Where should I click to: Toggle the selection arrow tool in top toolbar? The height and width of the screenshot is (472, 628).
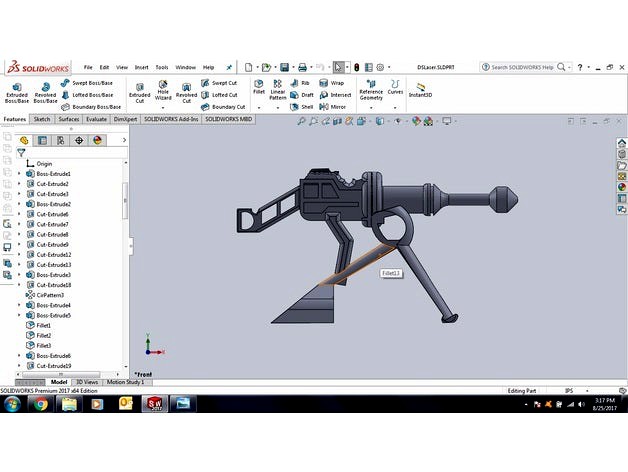coord(339,67)
